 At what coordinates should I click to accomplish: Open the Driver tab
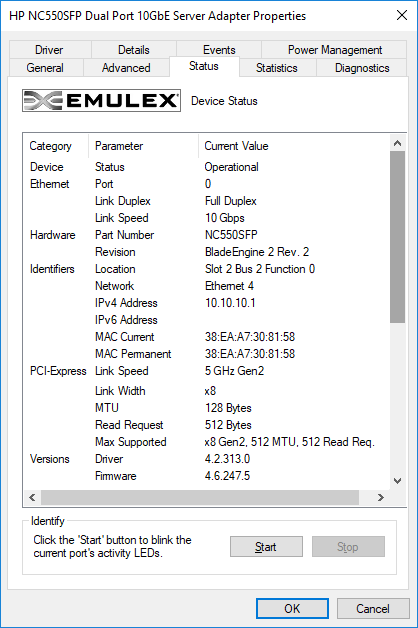[49, 50]
